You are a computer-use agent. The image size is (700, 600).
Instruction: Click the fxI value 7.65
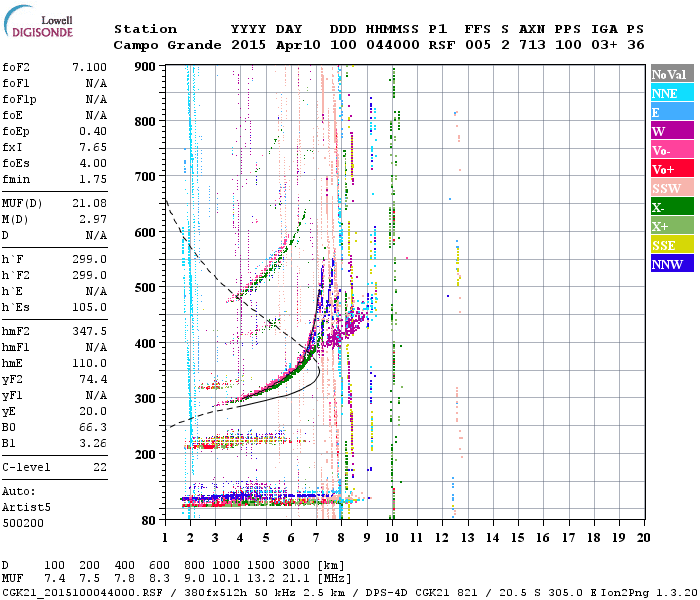coord(93,147)
